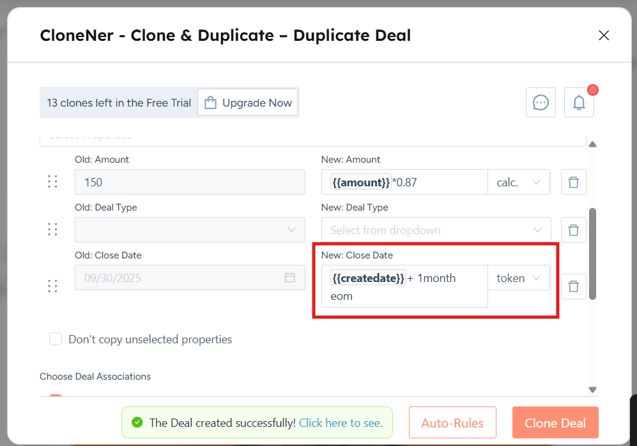Open the calc. mode dropdown for Amount

518,182
